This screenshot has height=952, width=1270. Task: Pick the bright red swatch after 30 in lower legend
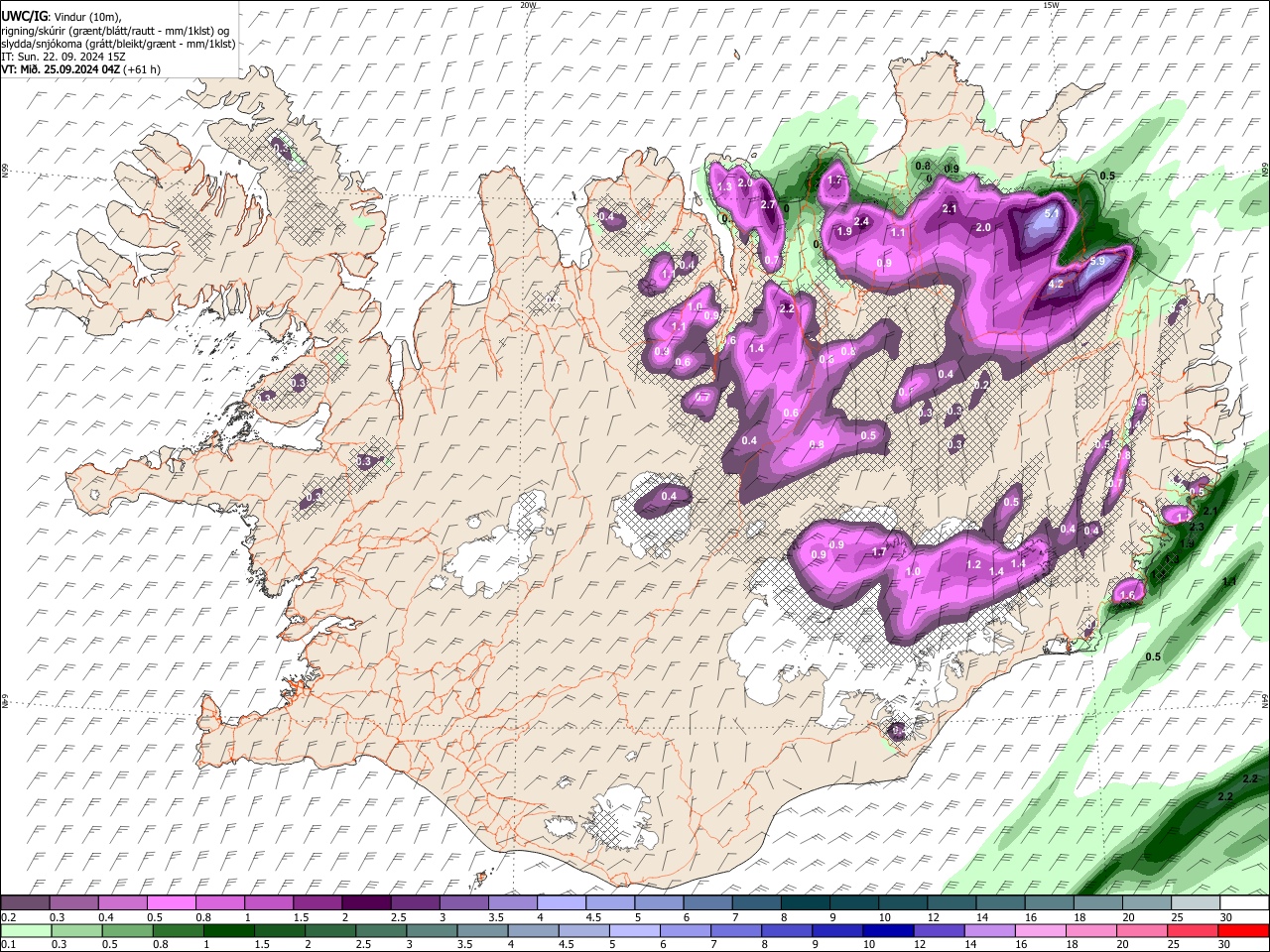point(1242,930)
